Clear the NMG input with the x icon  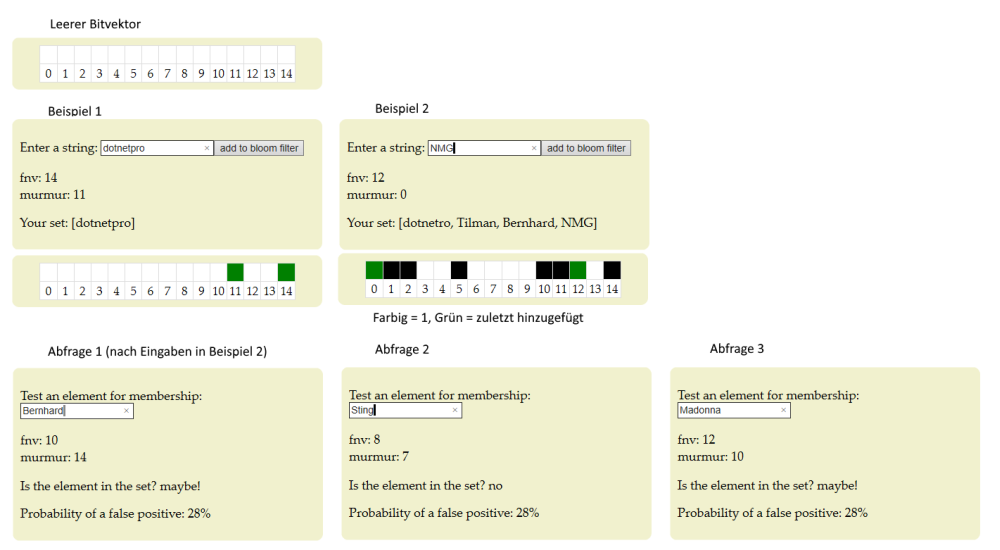point(535,148)
